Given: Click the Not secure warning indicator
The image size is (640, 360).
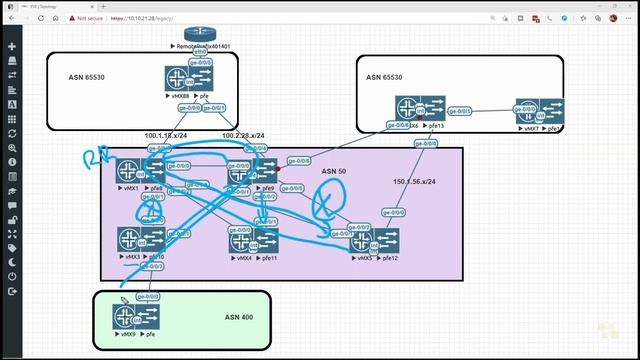Looking at the screenshot, I should tap(86, 18).
